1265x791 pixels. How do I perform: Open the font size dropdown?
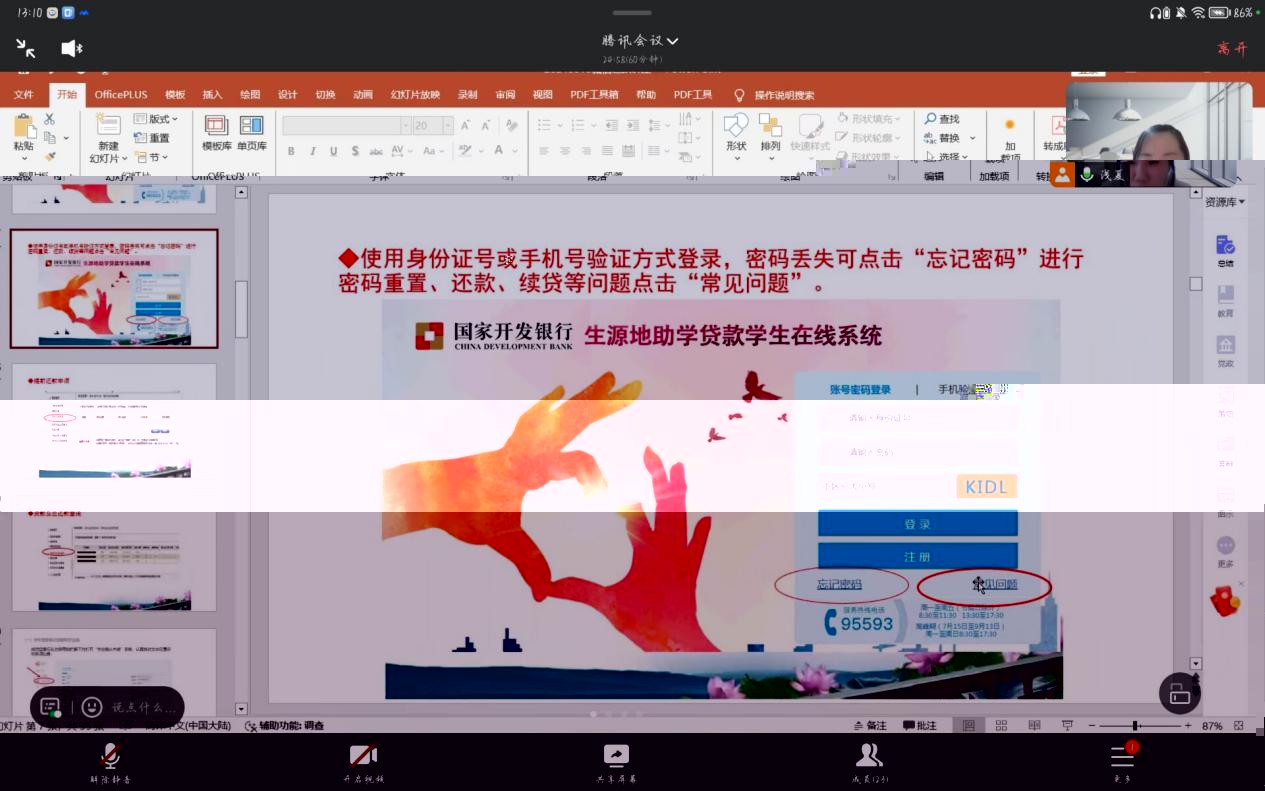point(447,126)
